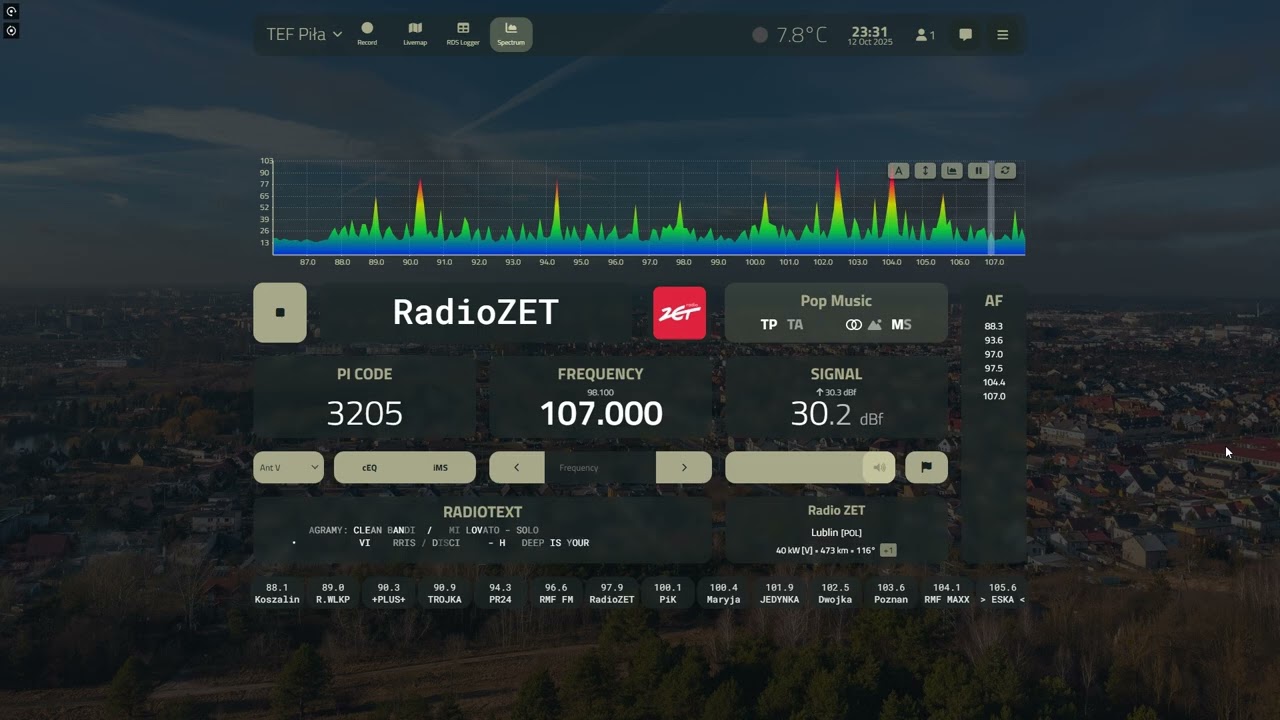Toggle the cEQ filter
Viewport: 1280px width, 720px height.
click(x=369, y=467)
